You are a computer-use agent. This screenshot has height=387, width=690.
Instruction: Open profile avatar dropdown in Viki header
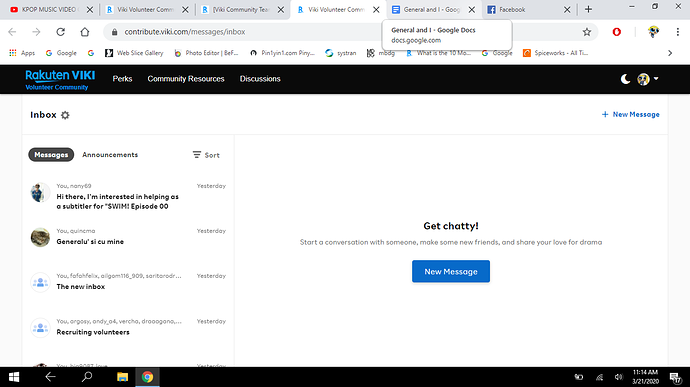tap(648, 79)
